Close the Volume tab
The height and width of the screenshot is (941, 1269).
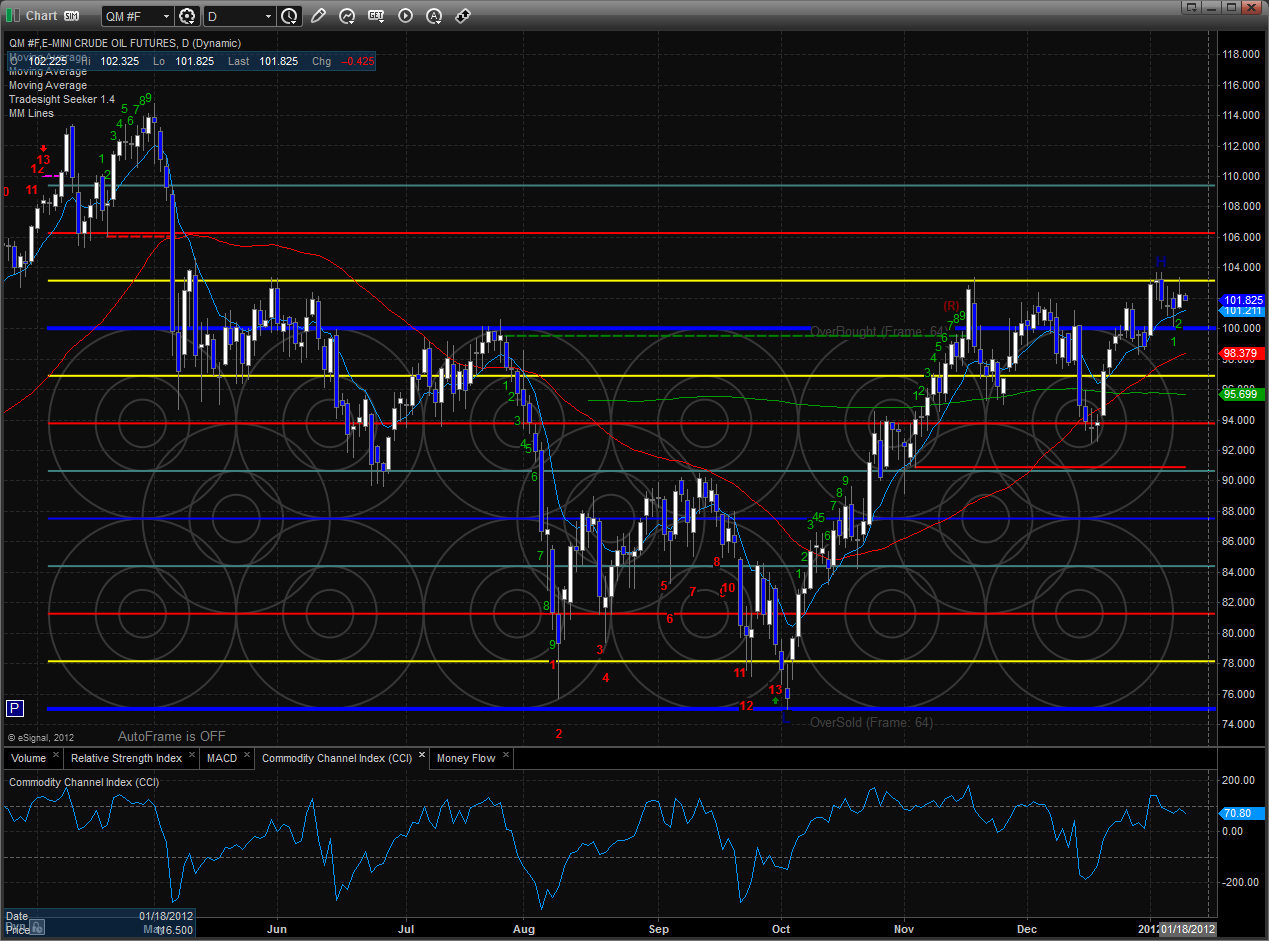[56, 756]
